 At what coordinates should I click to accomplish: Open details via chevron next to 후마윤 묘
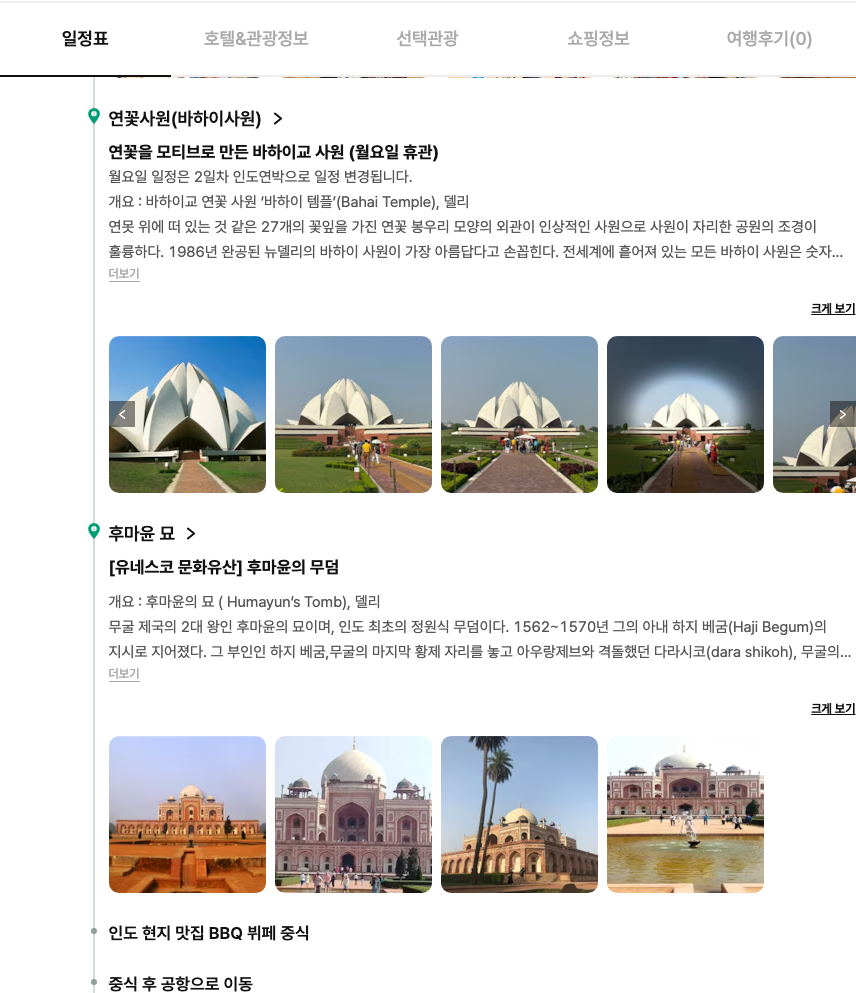(x=191, y=534)
